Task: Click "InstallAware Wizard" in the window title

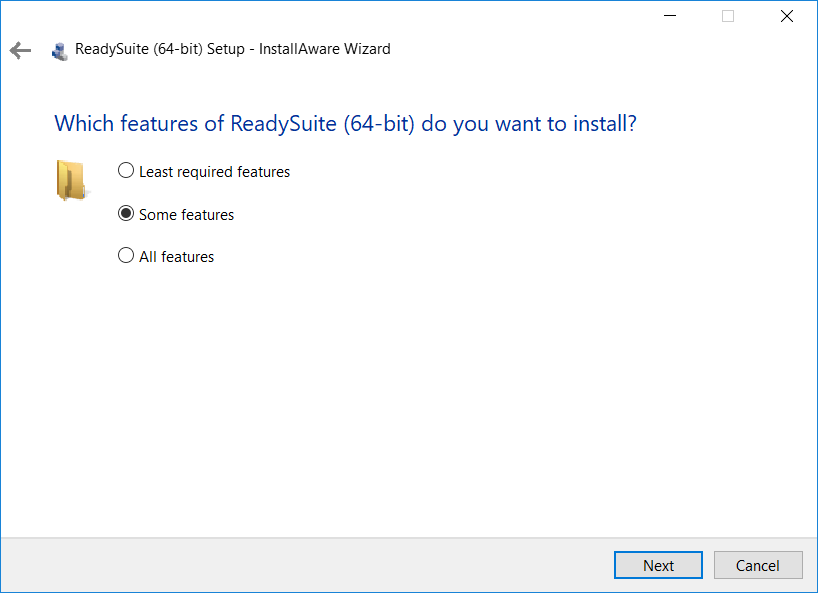Action: [x=324, y=49]
